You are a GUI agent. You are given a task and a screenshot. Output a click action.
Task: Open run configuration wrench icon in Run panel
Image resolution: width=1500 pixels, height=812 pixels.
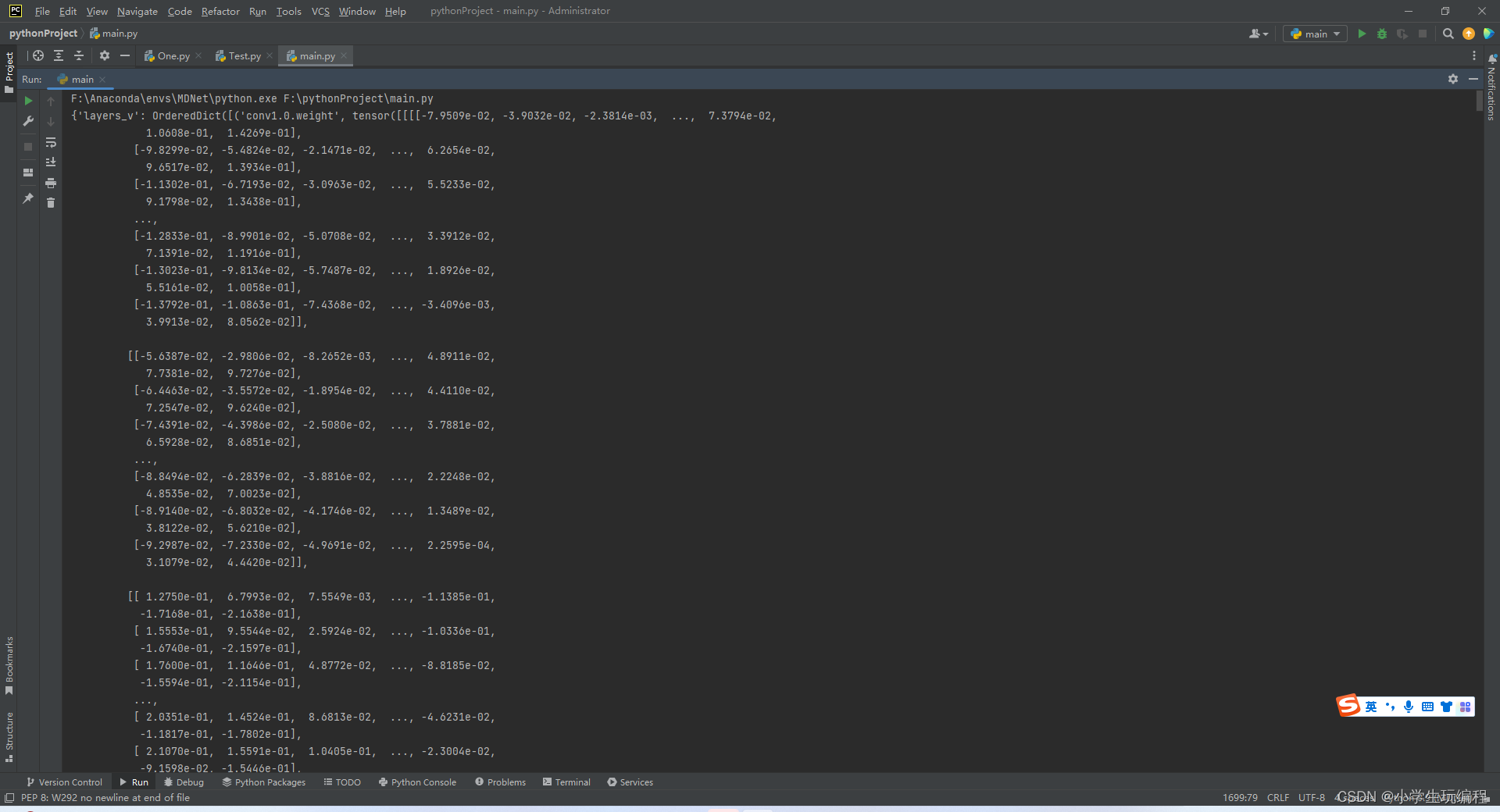pos(28,121)
